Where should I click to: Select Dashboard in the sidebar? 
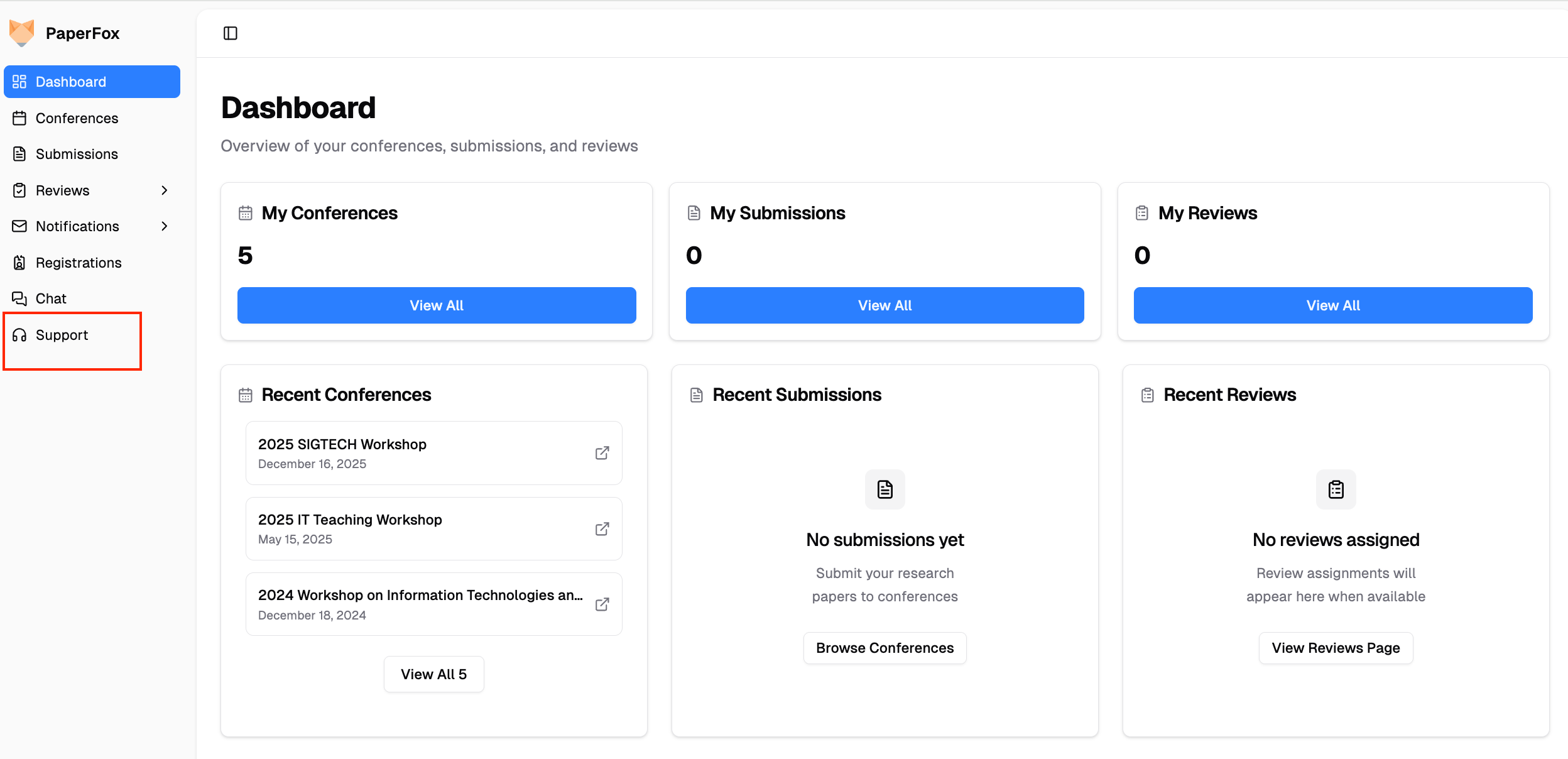point(92,82)
